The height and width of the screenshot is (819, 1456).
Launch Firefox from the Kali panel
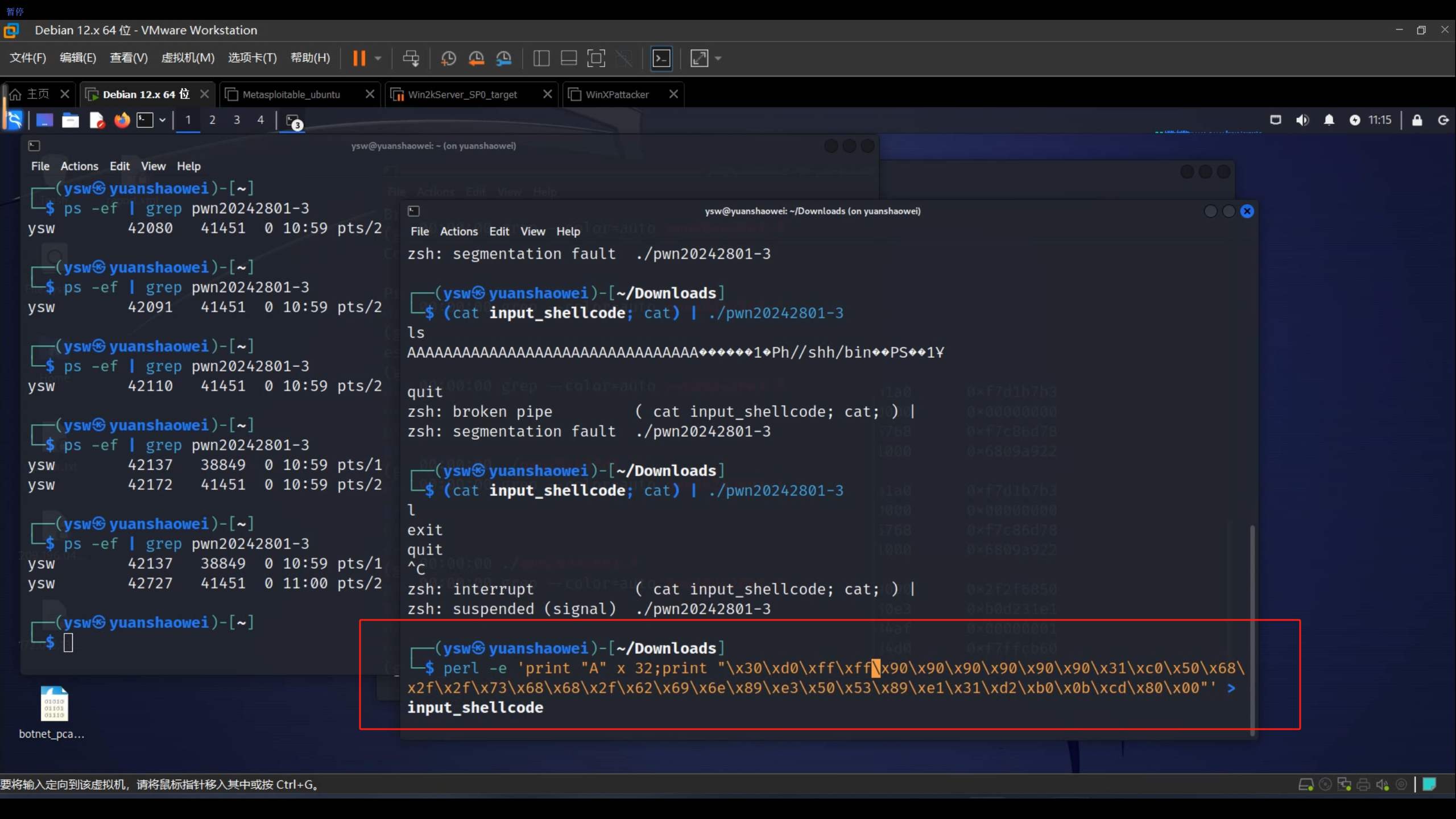pos(122,120)
